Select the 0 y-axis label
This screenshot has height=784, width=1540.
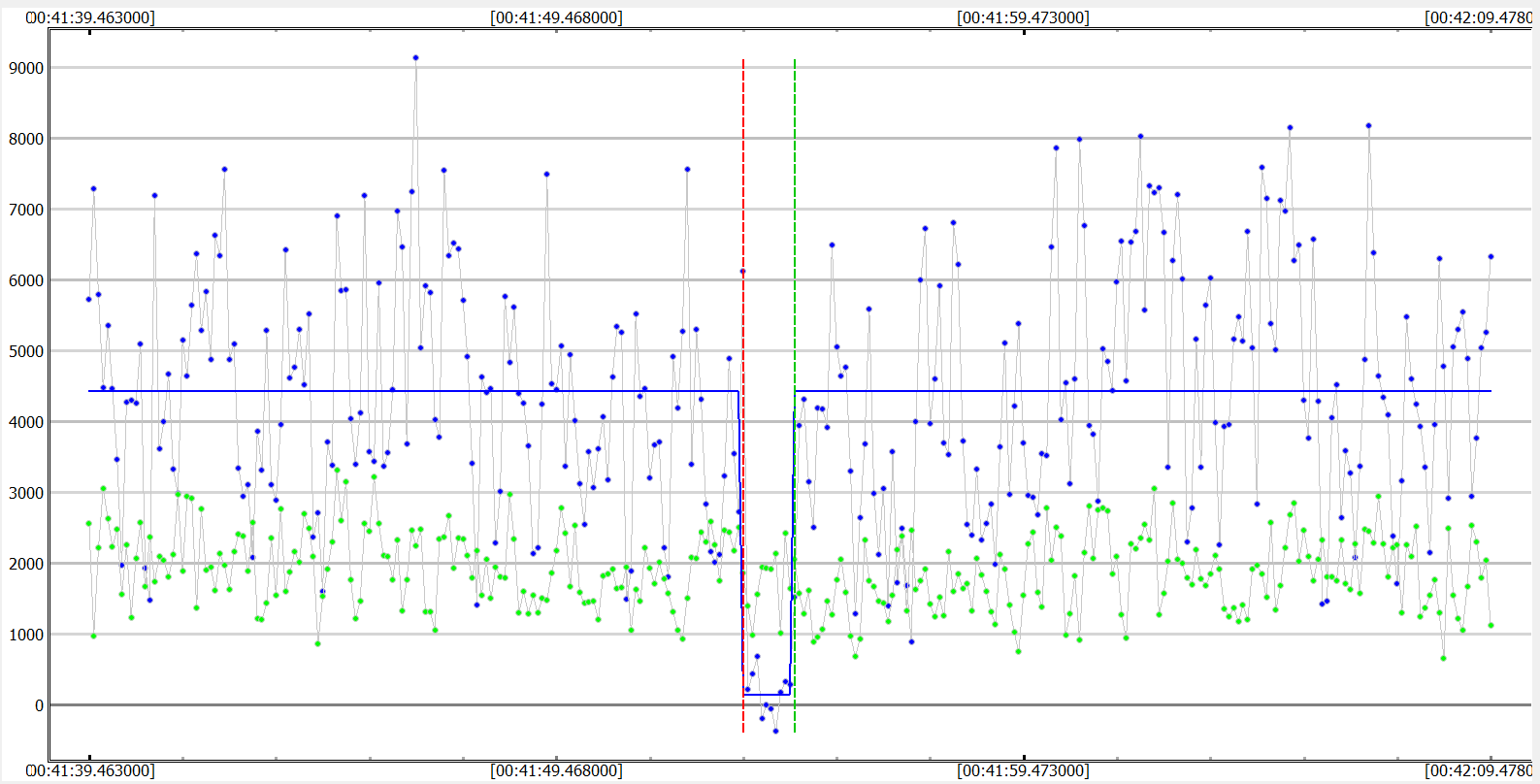pyautogui.click(x=39, y=706)
